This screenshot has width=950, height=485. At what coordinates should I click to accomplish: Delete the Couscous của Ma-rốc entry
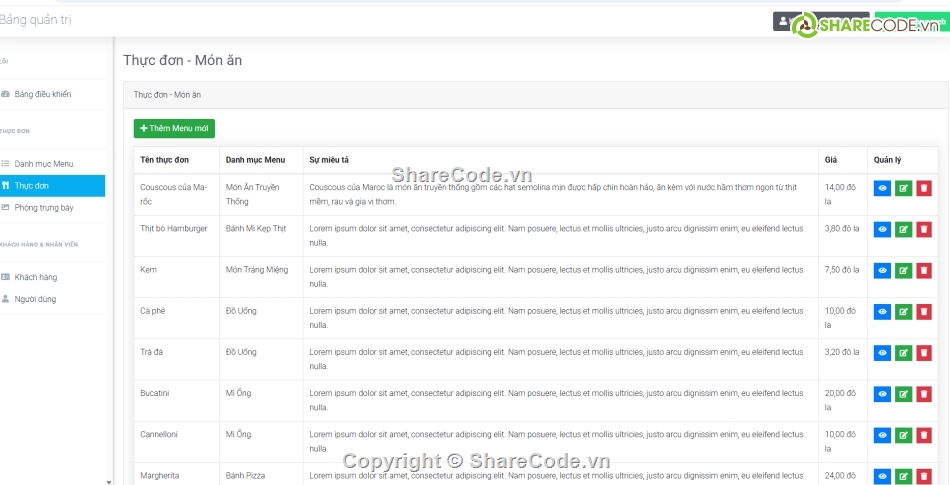(924, 188)
